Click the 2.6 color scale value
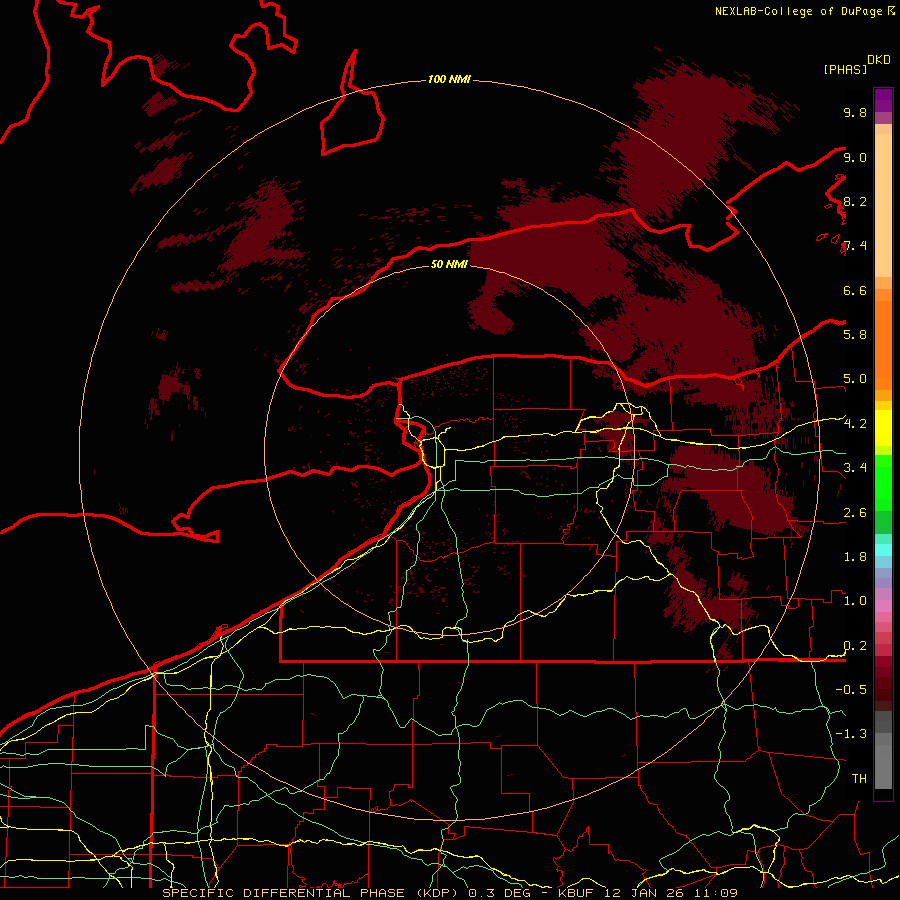 855,512
